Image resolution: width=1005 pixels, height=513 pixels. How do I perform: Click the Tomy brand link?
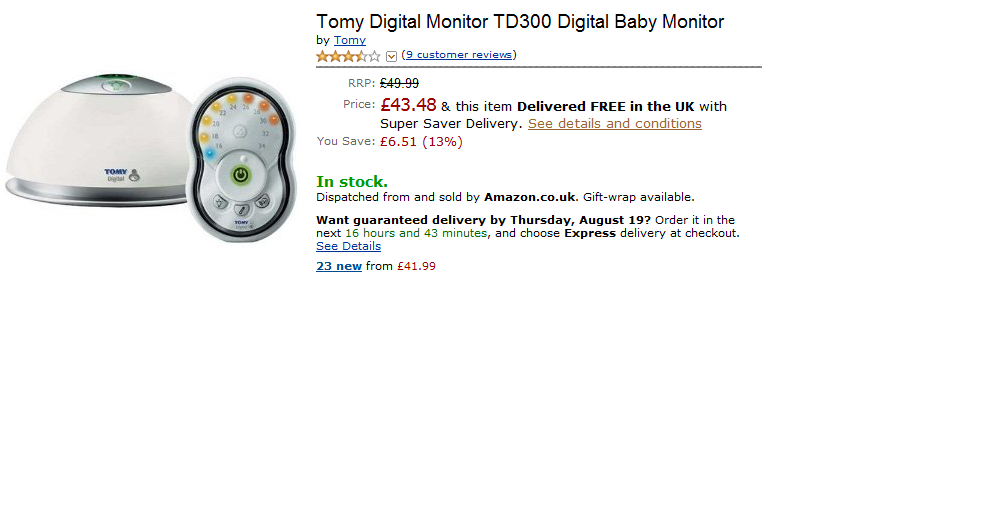pos(349,40)
